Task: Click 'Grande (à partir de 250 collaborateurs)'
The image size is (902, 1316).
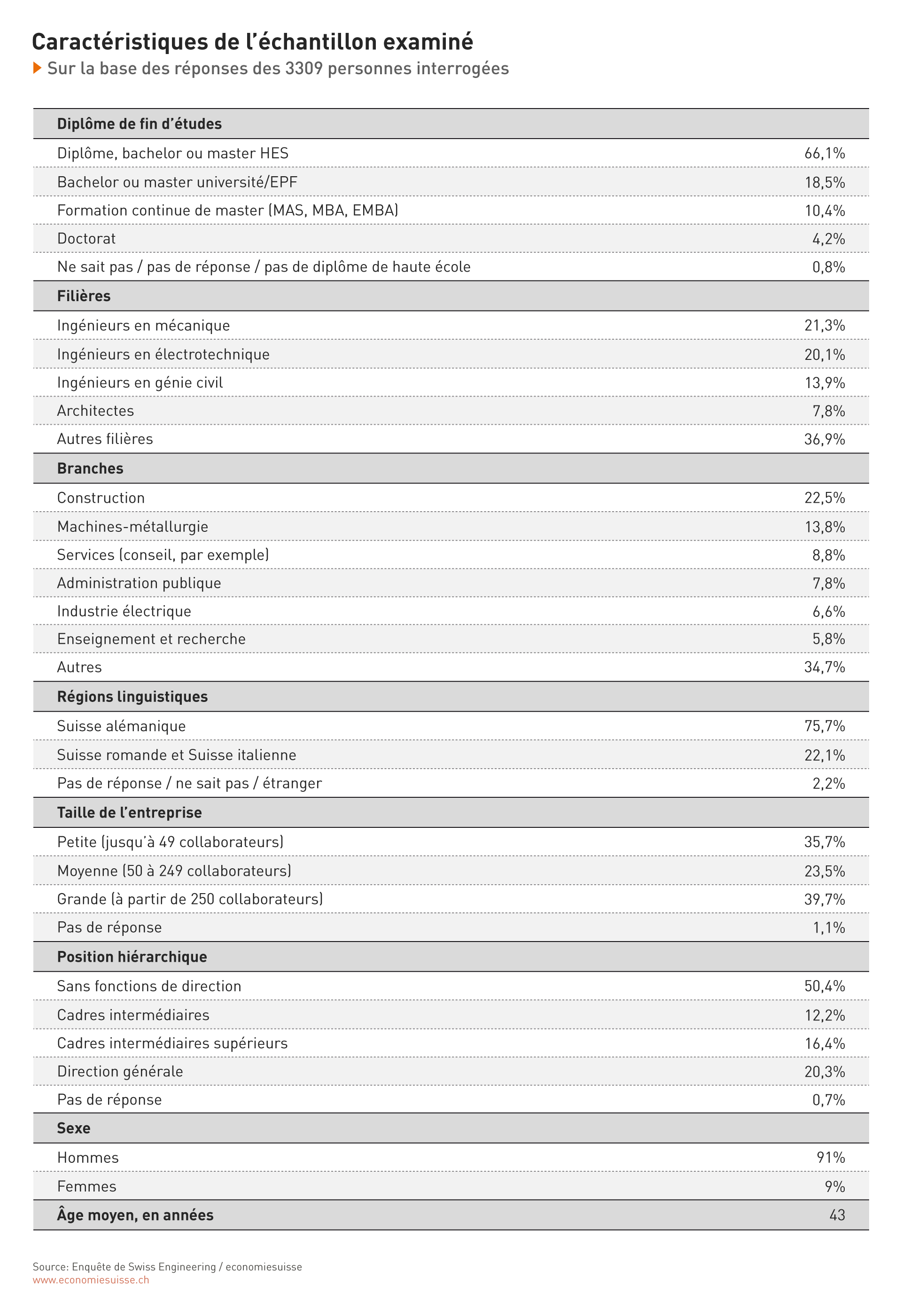Action: coord(190,899)
